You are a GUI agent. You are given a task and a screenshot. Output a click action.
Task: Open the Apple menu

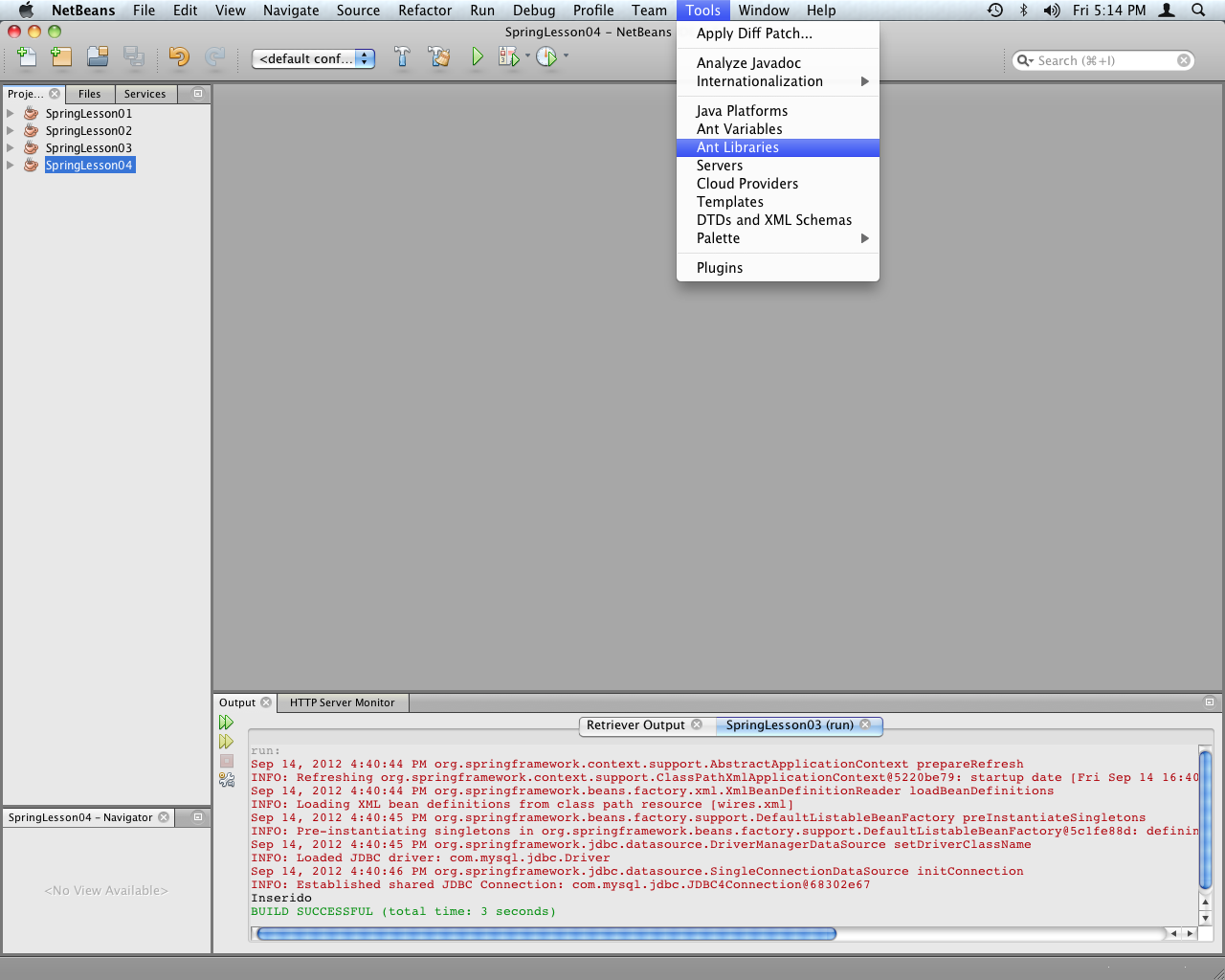click(x=26, y=10)
